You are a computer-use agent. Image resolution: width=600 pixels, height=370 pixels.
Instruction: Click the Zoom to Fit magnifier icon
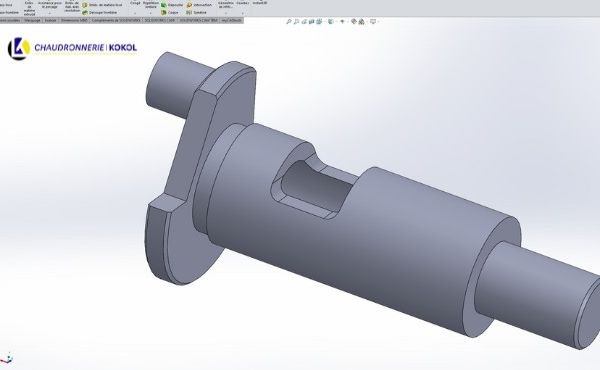289,22
